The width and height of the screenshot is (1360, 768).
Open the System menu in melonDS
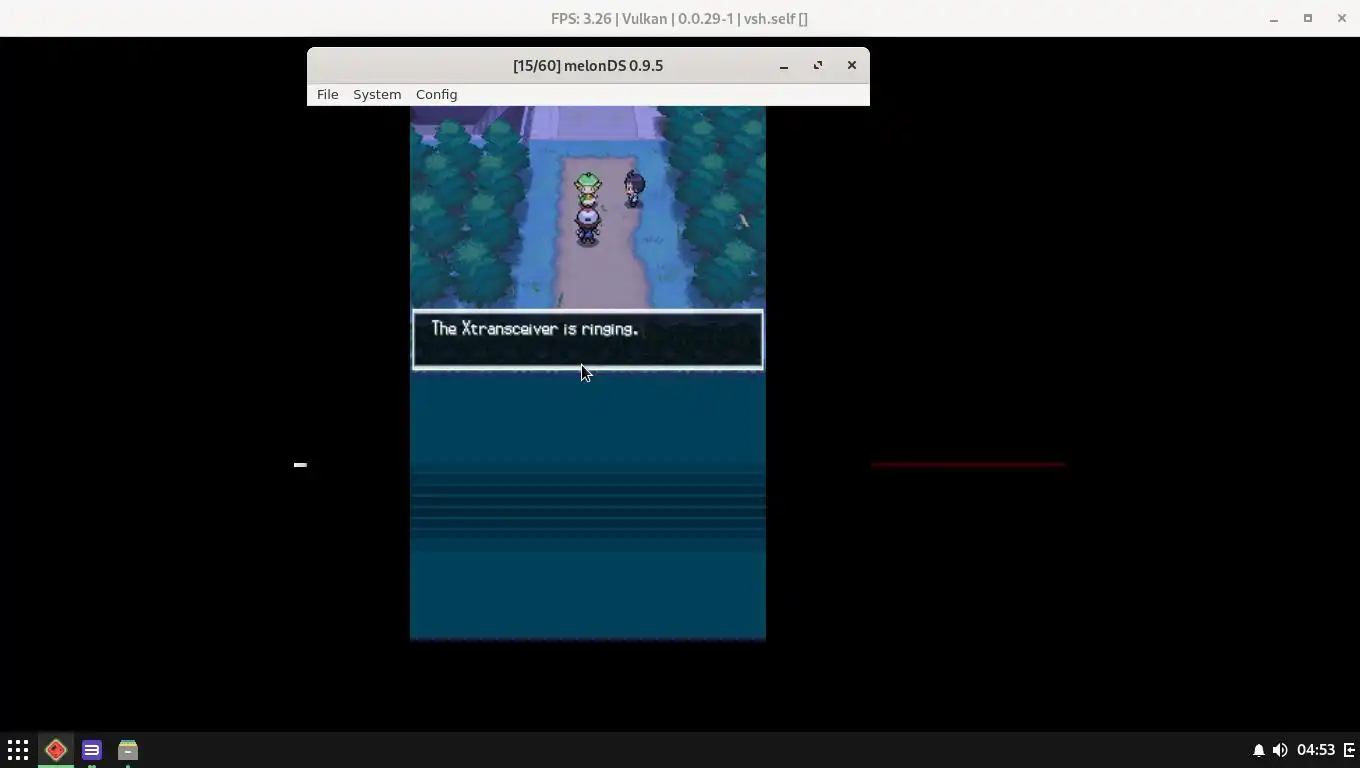coord(377,94)
